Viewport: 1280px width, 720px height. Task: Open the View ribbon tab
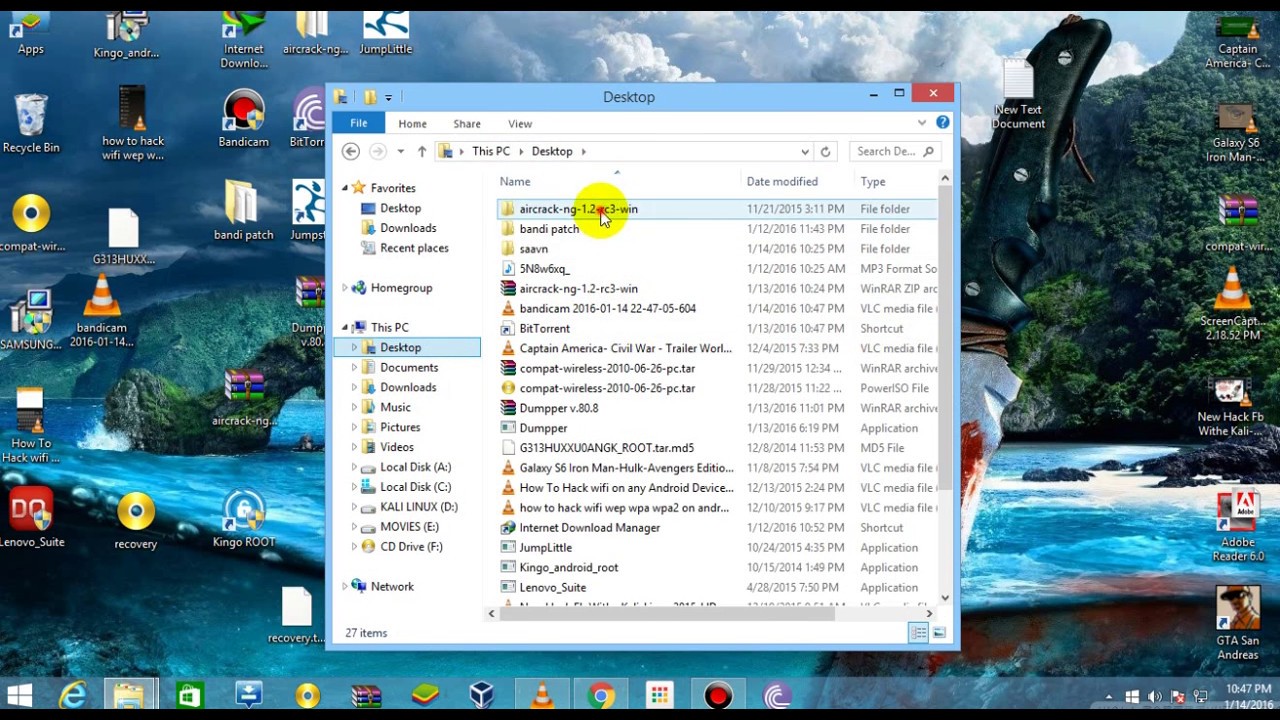point(520,124)
